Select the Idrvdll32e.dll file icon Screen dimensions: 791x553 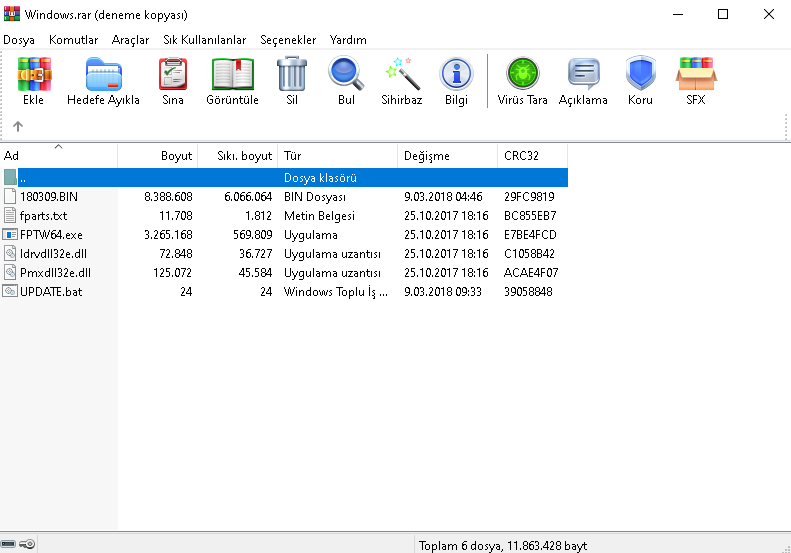click(x=10, y=253)
